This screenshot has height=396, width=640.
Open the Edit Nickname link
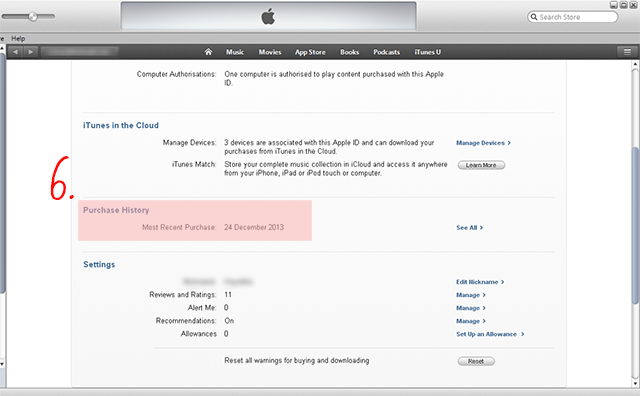pyautogui.click(x=480, y=282)
